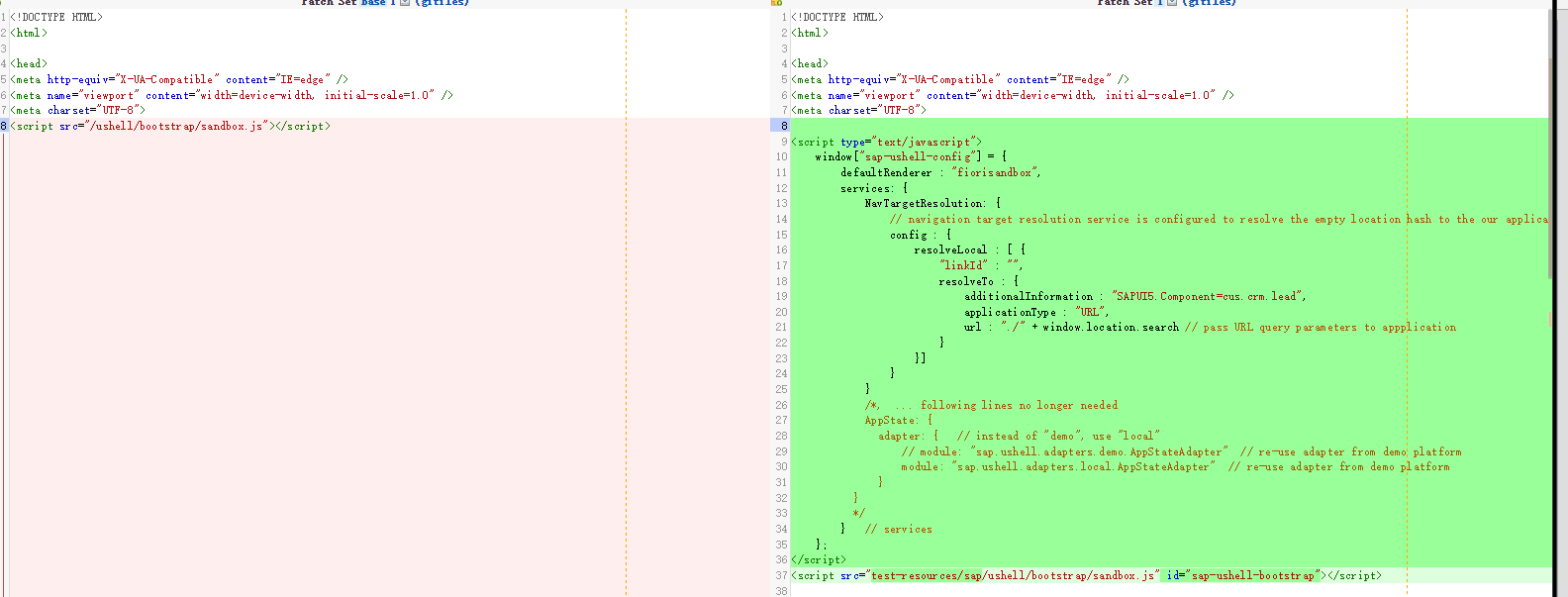1568x597 pixels.
Task: Click the <html> tag in the left pane
Action: [29, 33]
